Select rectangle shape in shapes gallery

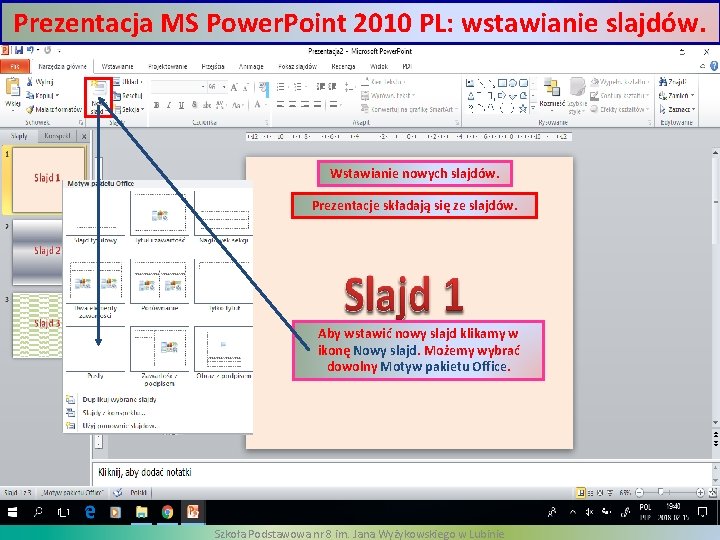point(502,83)
